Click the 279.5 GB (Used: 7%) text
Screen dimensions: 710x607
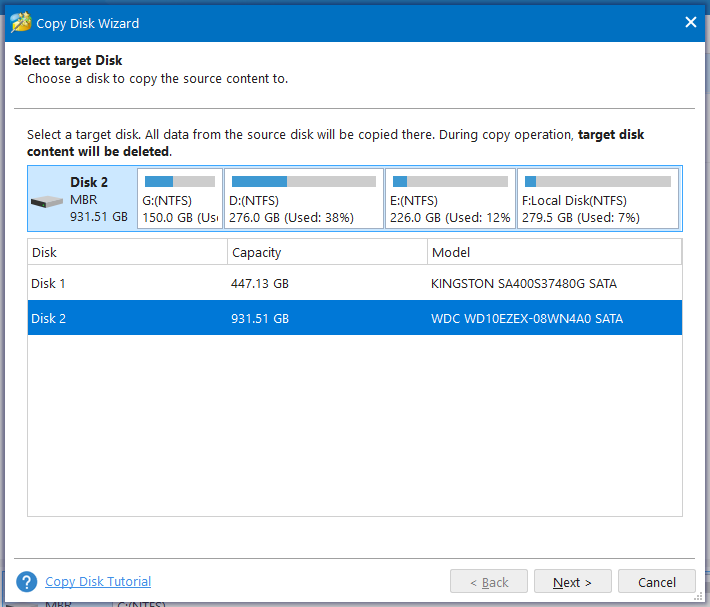click(580, 218)
